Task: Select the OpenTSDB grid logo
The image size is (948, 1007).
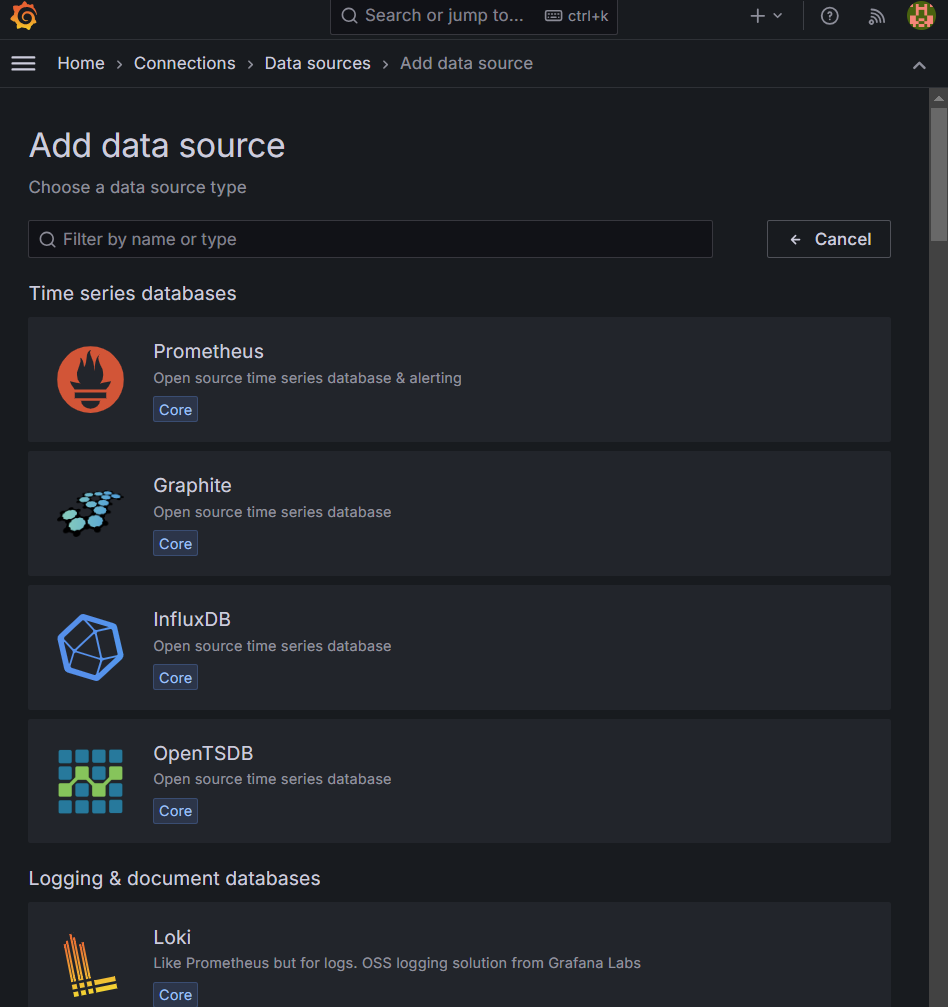Action: [x=90, y=781]
